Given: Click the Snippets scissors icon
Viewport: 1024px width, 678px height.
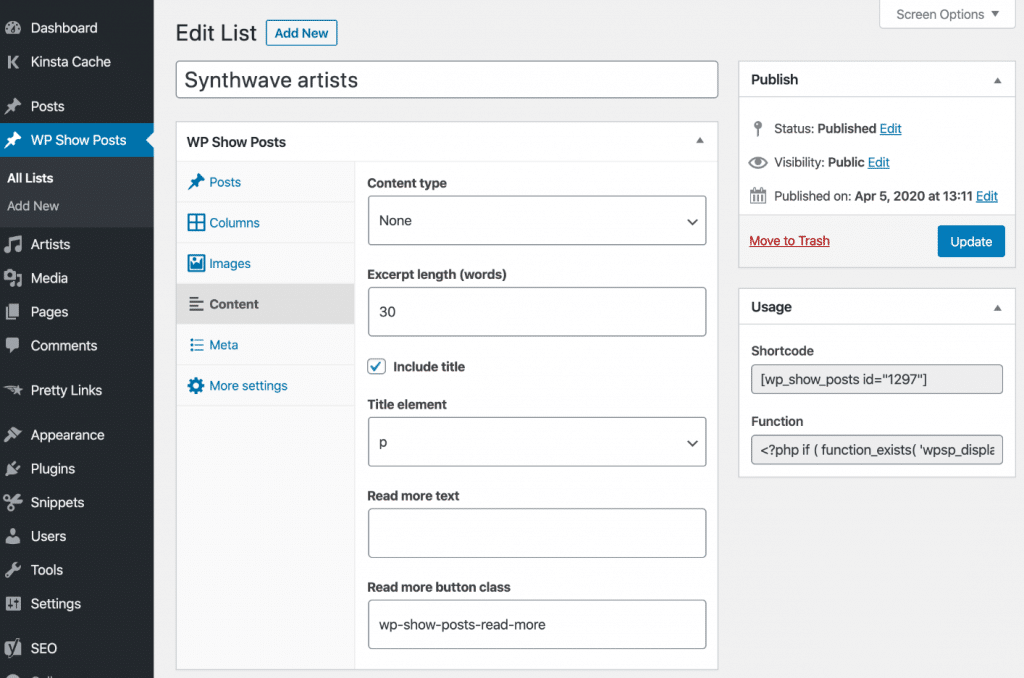Looking at the screenshot, I should tap(13, 502).
